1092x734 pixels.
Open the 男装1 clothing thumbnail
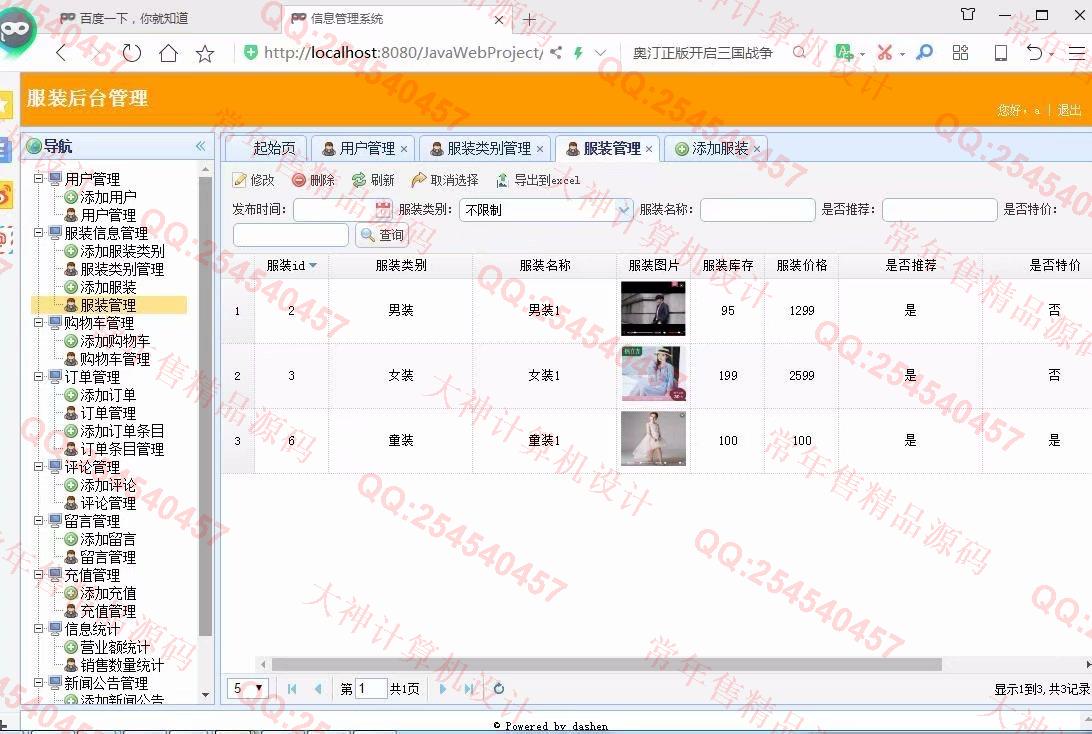click(653, 309)
